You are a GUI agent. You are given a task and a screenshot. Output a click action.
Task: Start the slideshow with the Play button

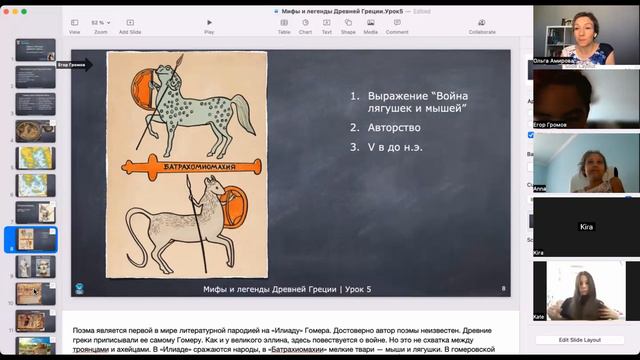pyautogui.click(x=209, y=23)
